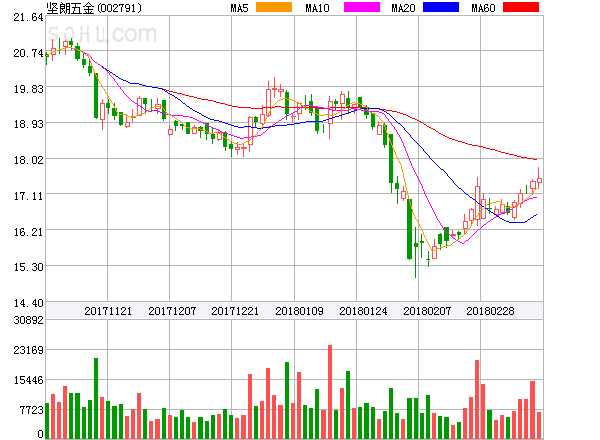Select the MA60 legend label

[483, 8]
